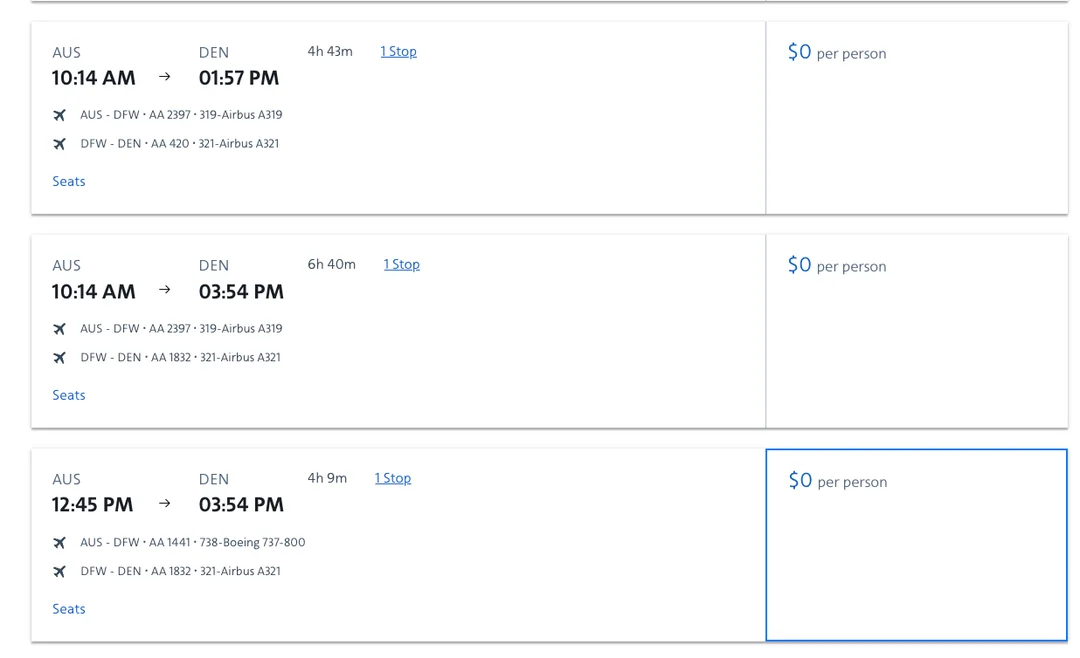
Task: Click plane icon beside the AA 420 segment
Action: [59, 144]
